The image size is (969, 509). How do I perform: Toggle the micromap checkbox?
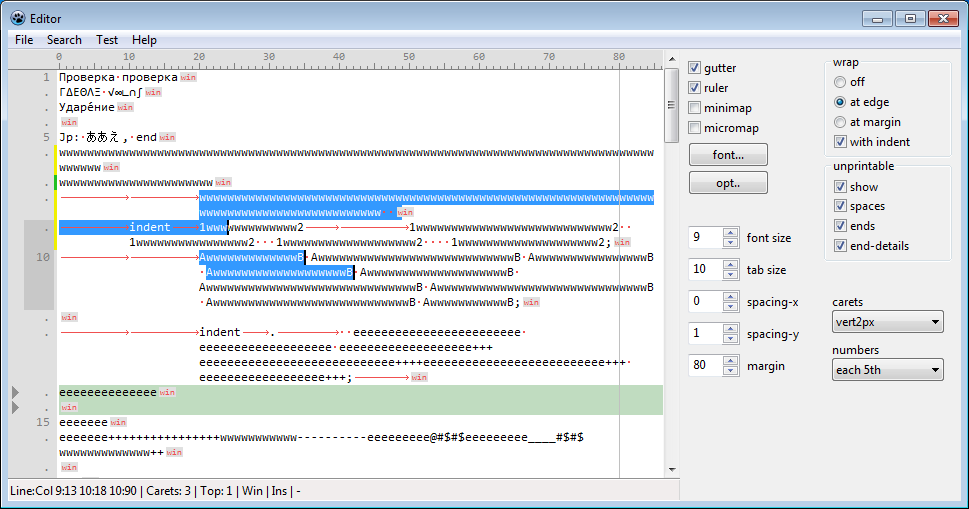[695, 128]
